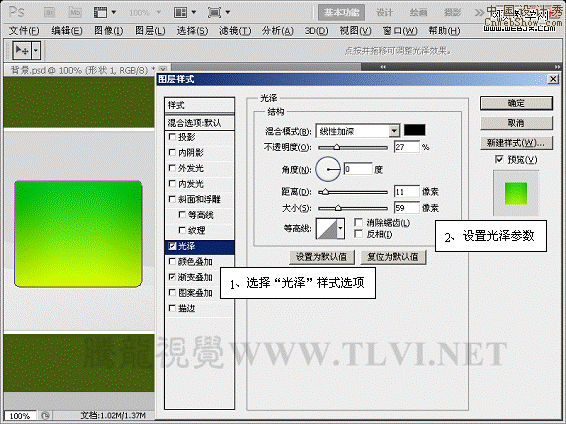The width and height of the screenshot is (566, 424).
Task: Enable the 投影 drop shadow checkbox
Action: [x=172, y=137]
